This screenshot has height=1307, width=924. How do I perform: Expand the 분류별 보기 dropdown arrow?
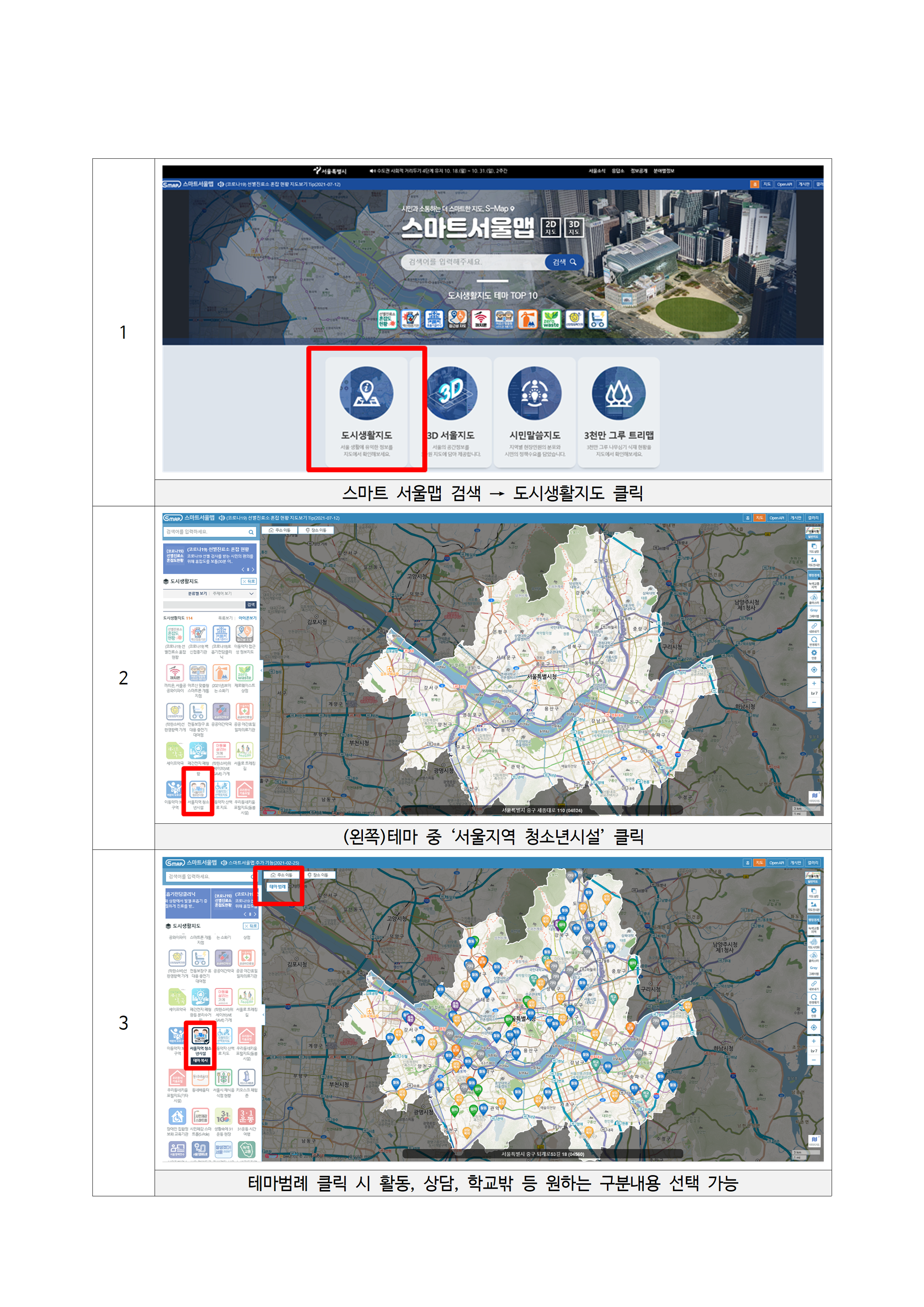(251, 594)
